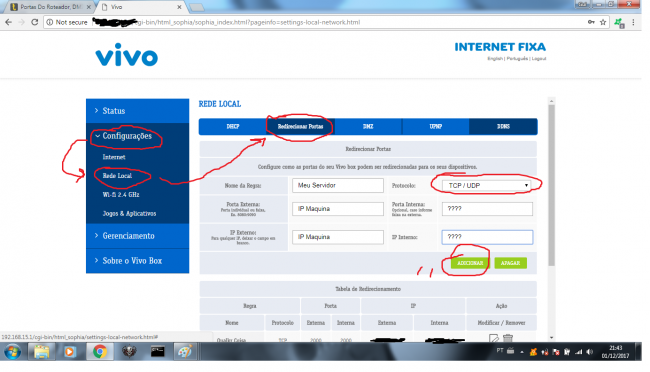650x372 pixels.
Task: Click the edit rule pencil icon
Action: [493, 338]
